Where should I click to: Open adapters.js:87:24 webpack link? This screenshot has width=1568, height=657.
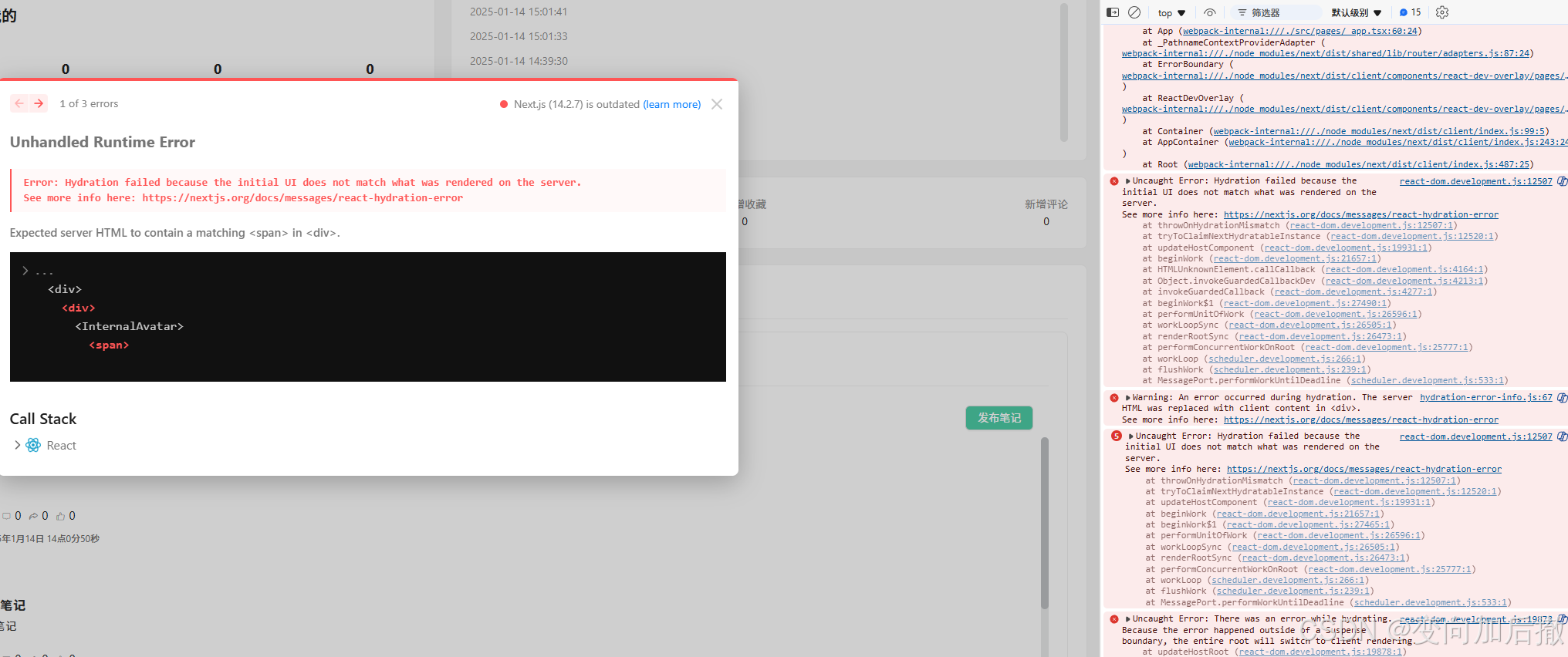tap(1325, 54)
